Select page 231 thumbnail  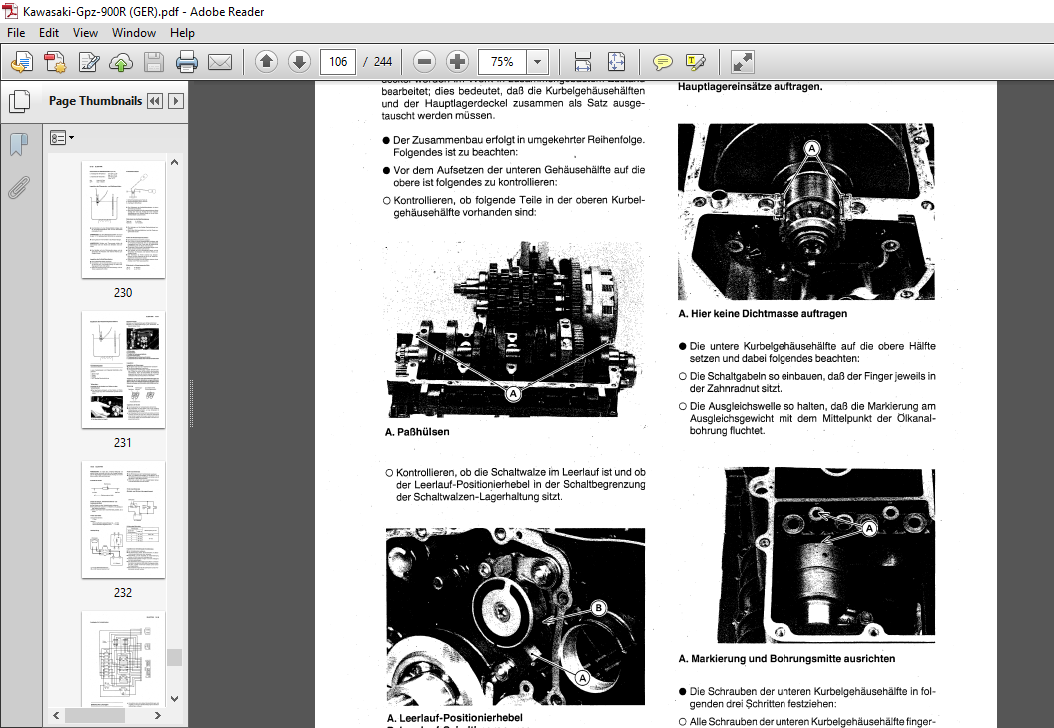(x=123, y=369)
